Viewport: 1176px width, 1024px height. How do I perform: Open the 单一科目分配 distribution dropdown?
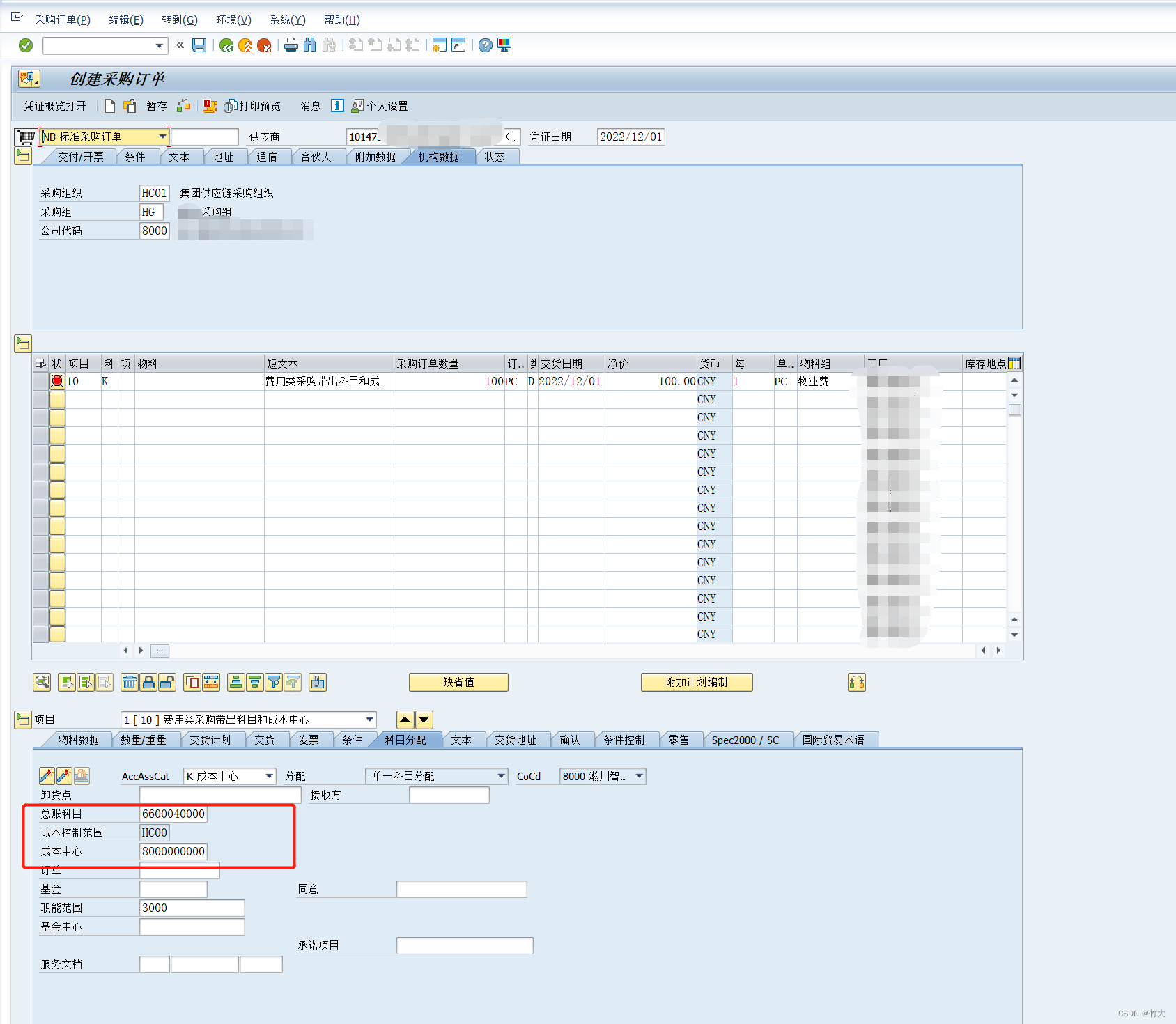coord(500,776)
